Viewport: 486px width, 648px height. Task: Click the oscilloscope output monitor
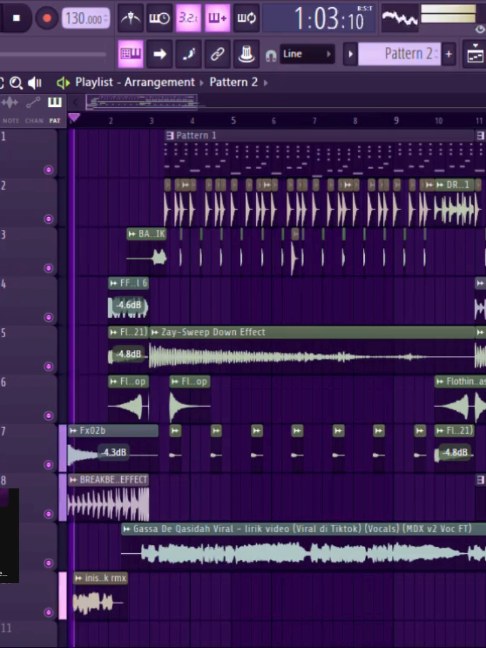point(399,18)
